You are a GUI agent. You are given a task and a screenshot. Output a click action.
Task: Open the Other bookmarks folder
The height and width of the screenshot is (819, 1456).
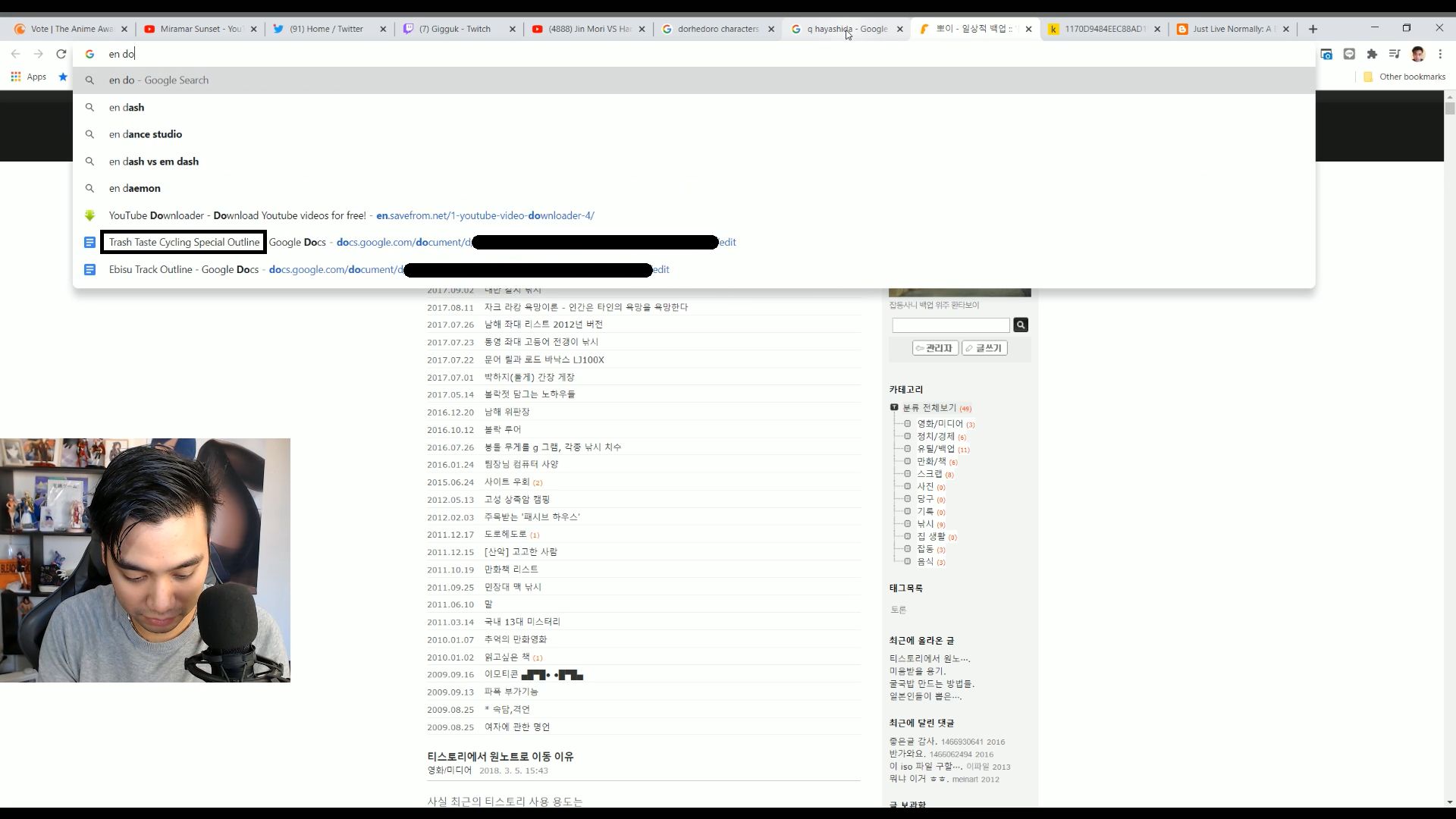(x=1404, y=77)
